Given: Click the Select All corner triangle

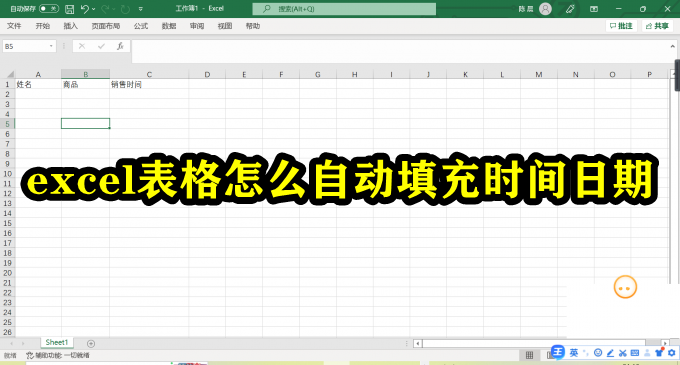Looking at the screenshot, I should pyautogui.click(x=10, y=74).
